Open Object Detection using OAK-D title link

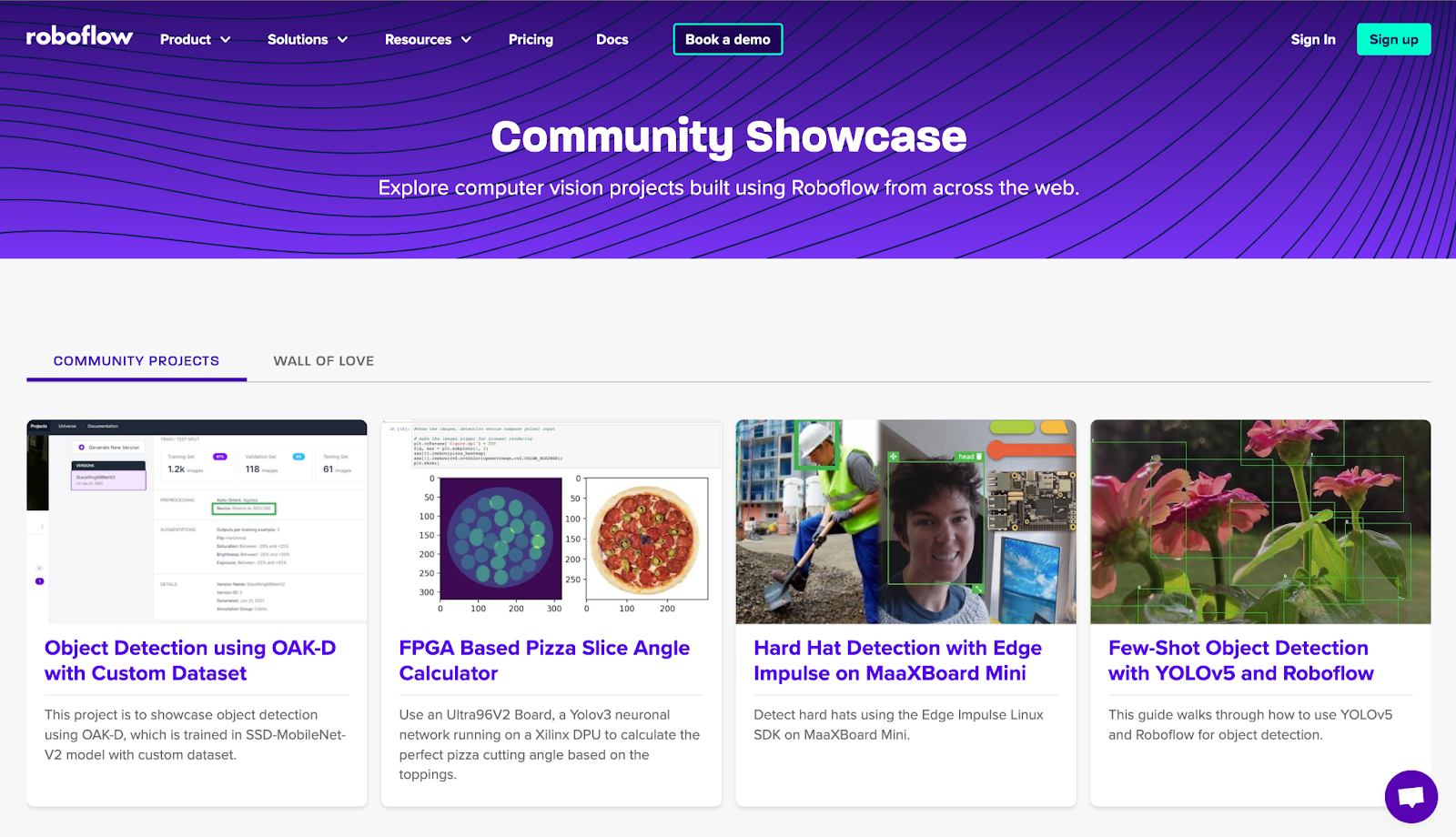tap(190, 661)
